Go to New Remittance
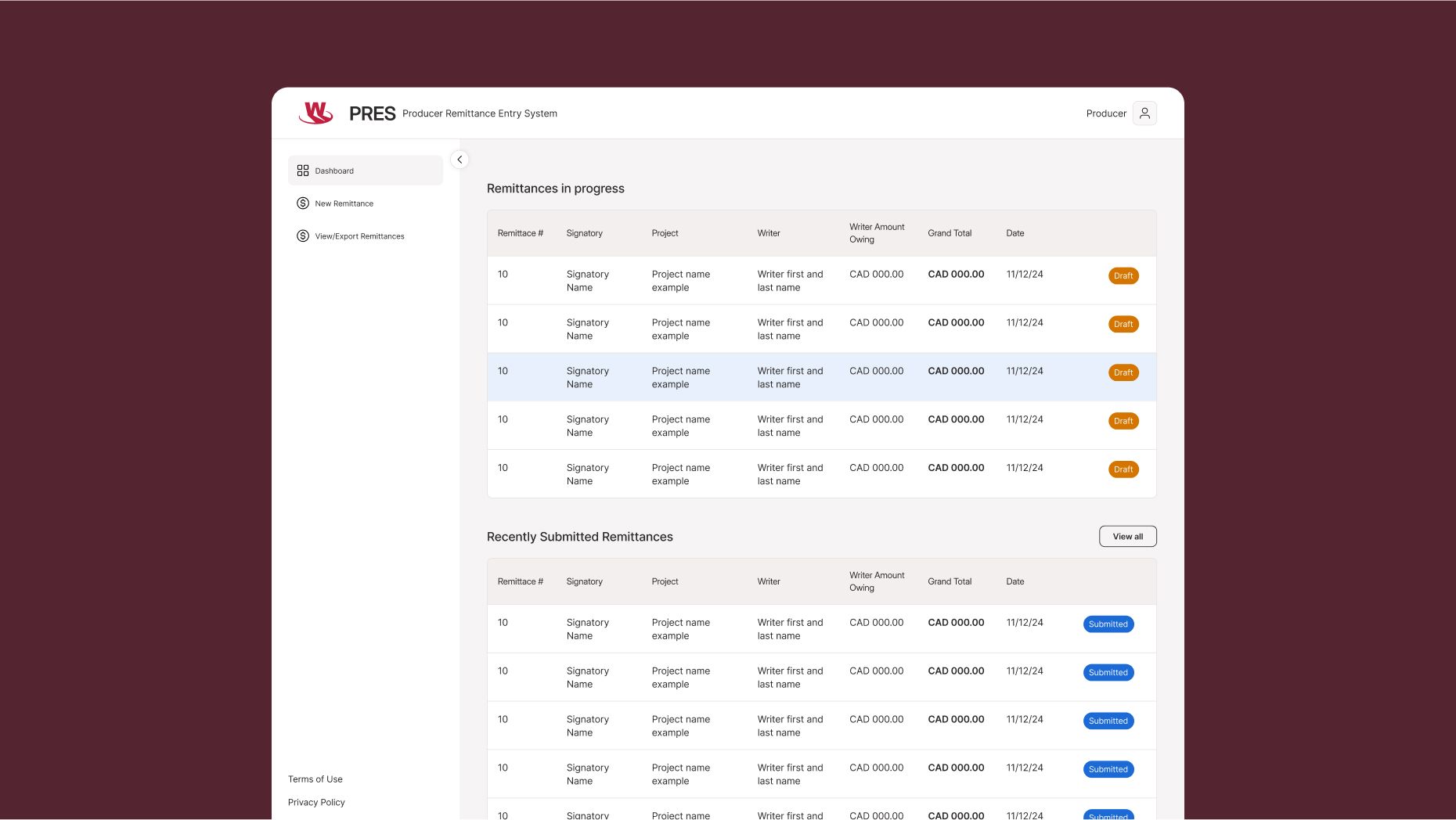The image size is (1456, 820). [x=366, y=203]
